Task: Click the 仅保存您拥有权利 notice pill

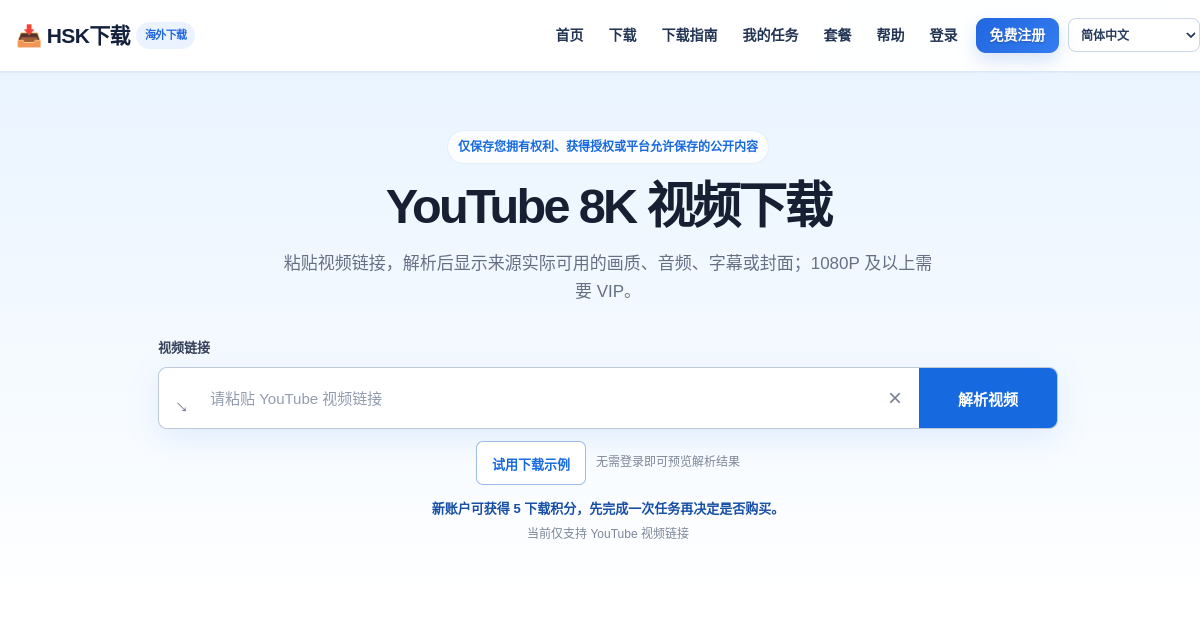Action: coord(608,147)
